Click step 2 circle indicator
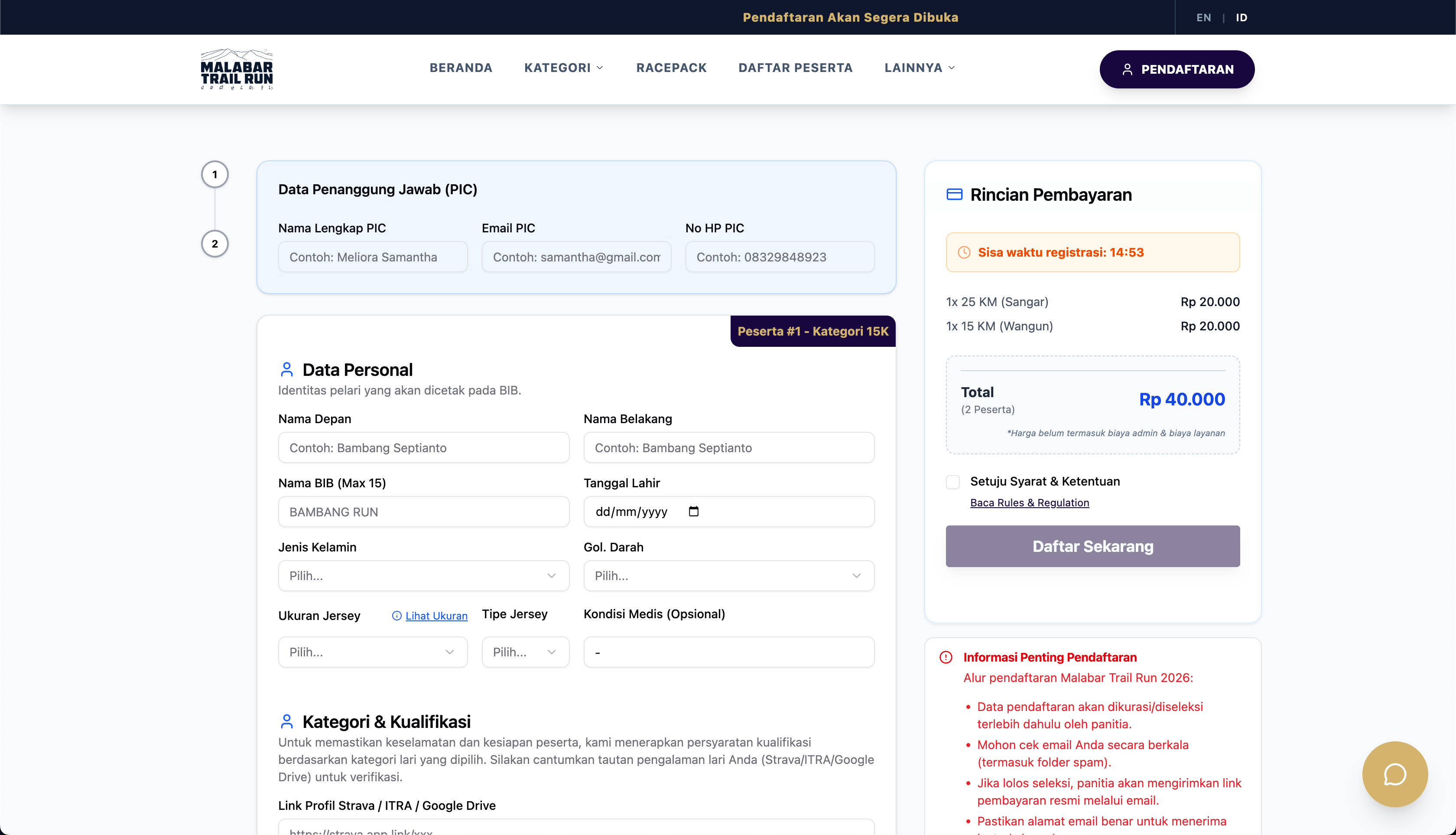Image resolution: width=1456 pixels, height=835 pixels. (x=214, y=244)
